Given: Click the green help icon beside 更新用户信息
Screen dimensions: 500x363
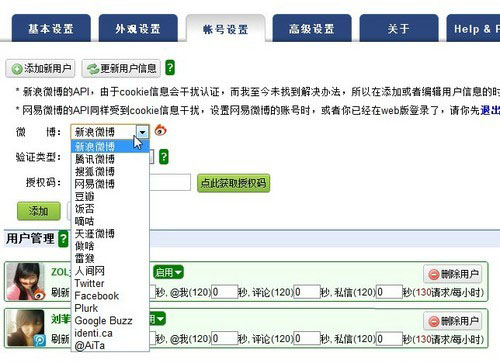Looking at the screenshot, I should click(x=170, y=68).
